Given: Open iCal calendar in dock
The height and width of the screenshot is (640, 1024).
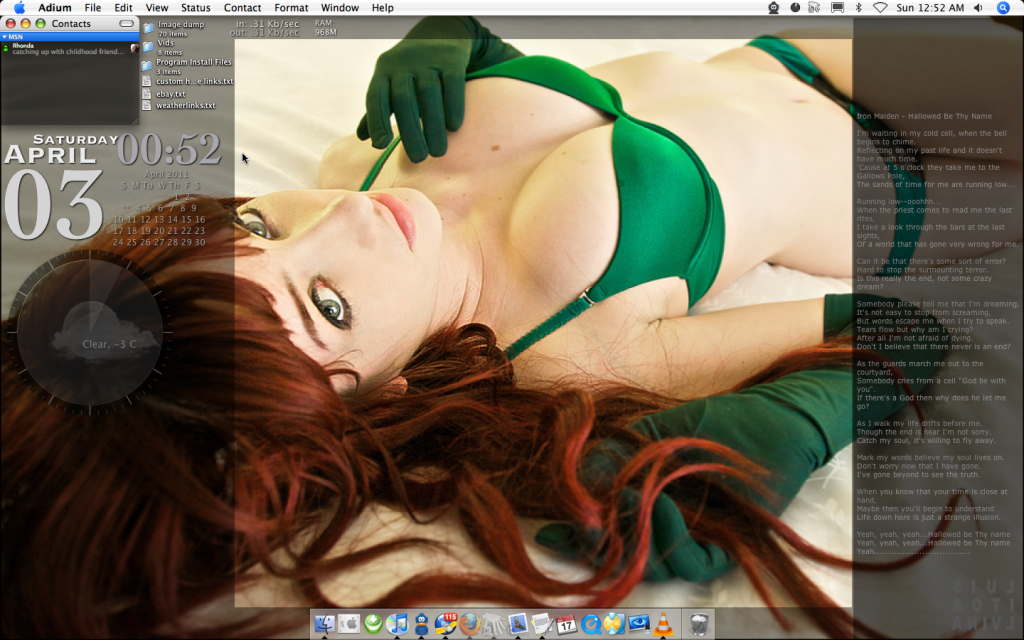Looking at the screenshot, I should point(566,624).
